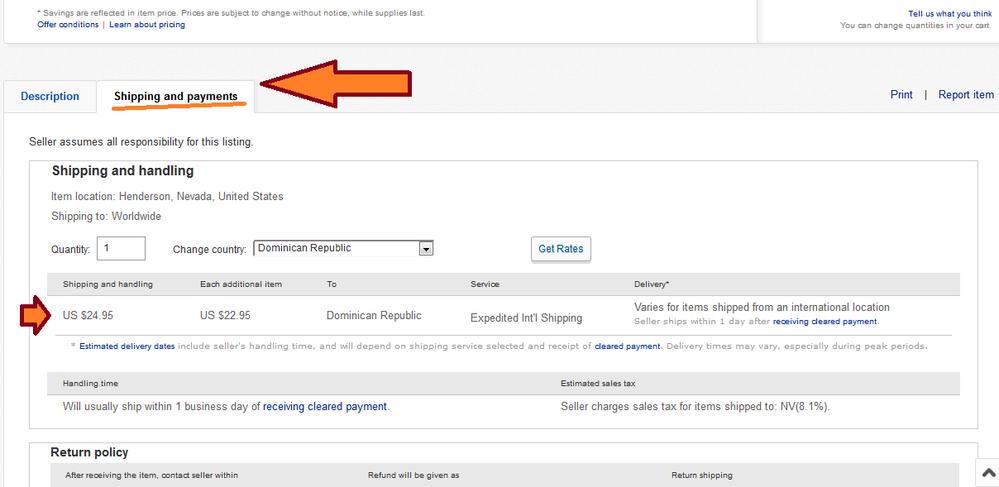Open the Offer conditions link

point(68,24)
